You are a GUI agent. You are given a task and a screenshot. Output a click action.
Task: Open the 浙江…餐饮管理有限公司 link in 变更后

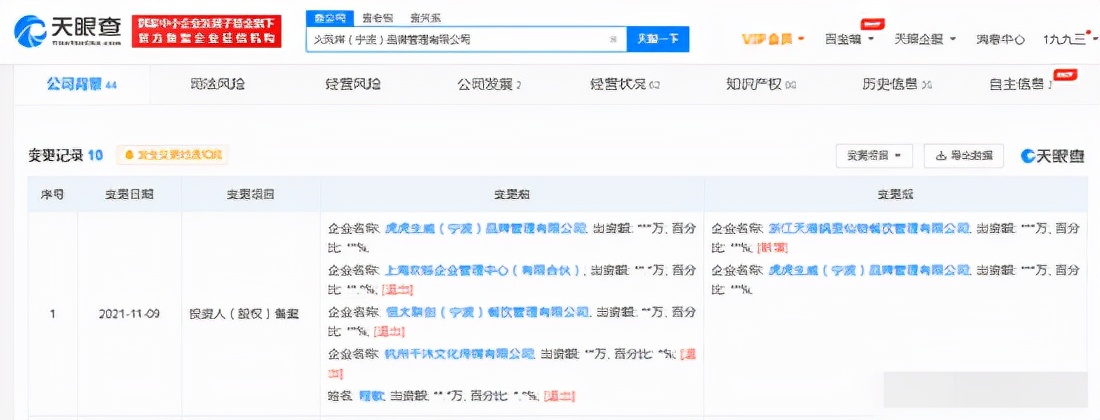coord(870,229)
